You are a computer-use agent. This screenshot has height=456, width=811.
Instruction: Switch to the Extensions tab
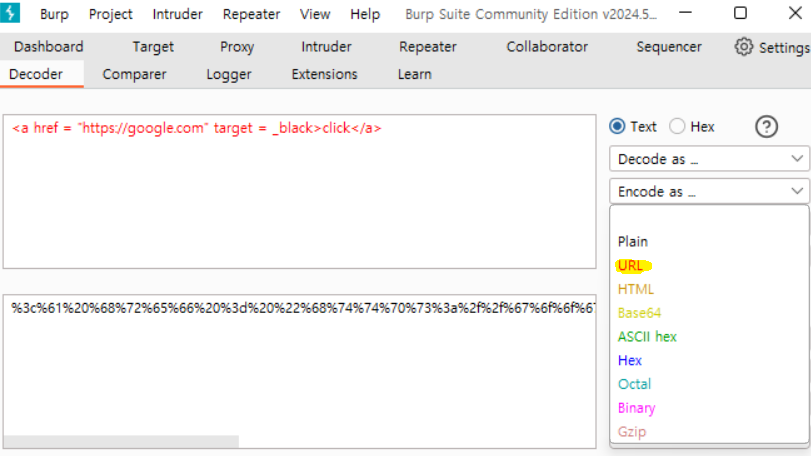coord(324,74)
